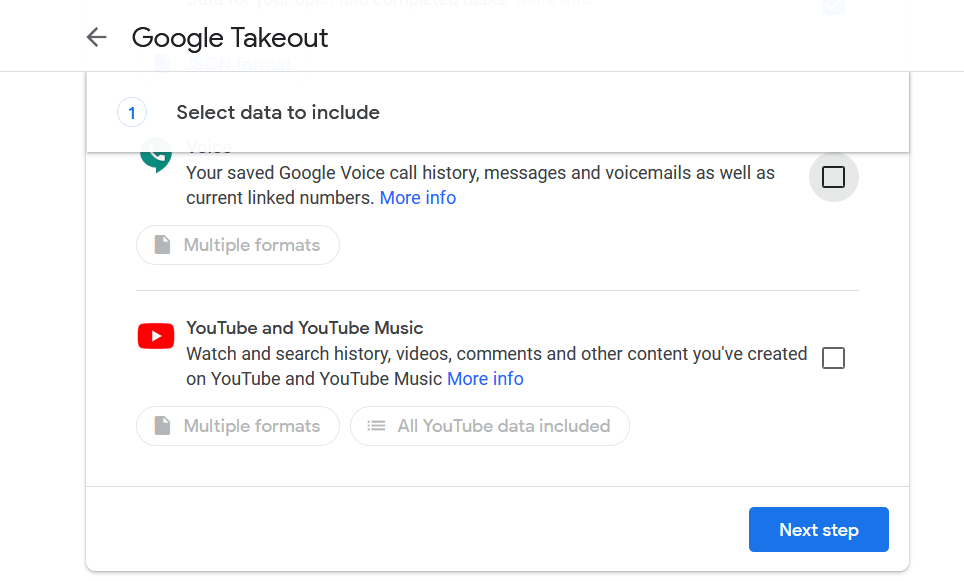Screen dimensions: 964x581
Task: Click the Select data to include header
Action: coord(278,112)
